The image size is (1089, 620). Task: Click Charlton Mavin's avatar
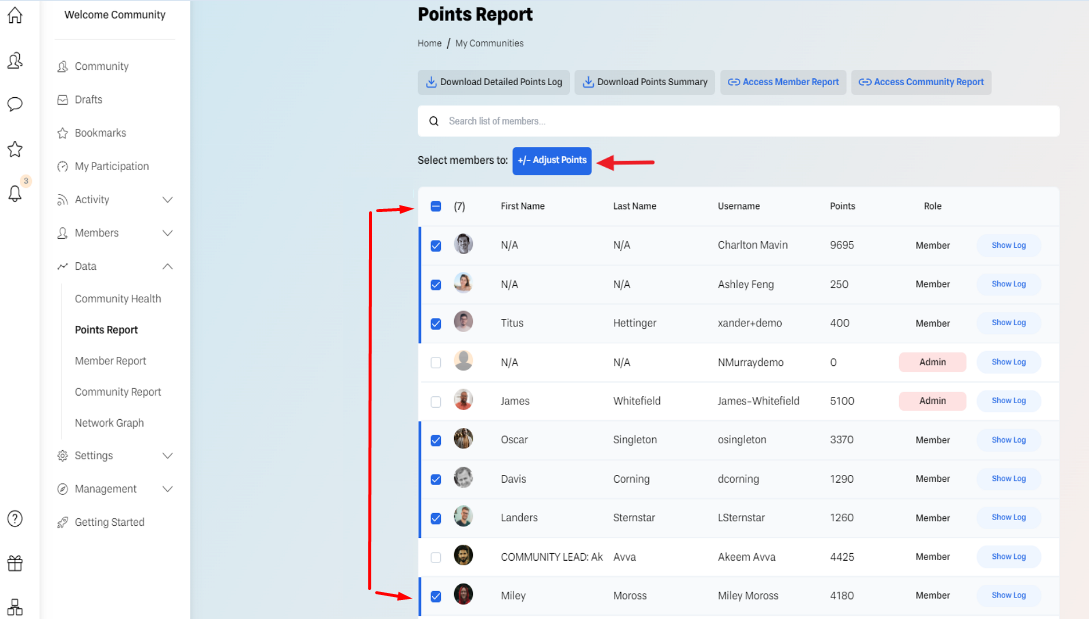coord(463,244)
